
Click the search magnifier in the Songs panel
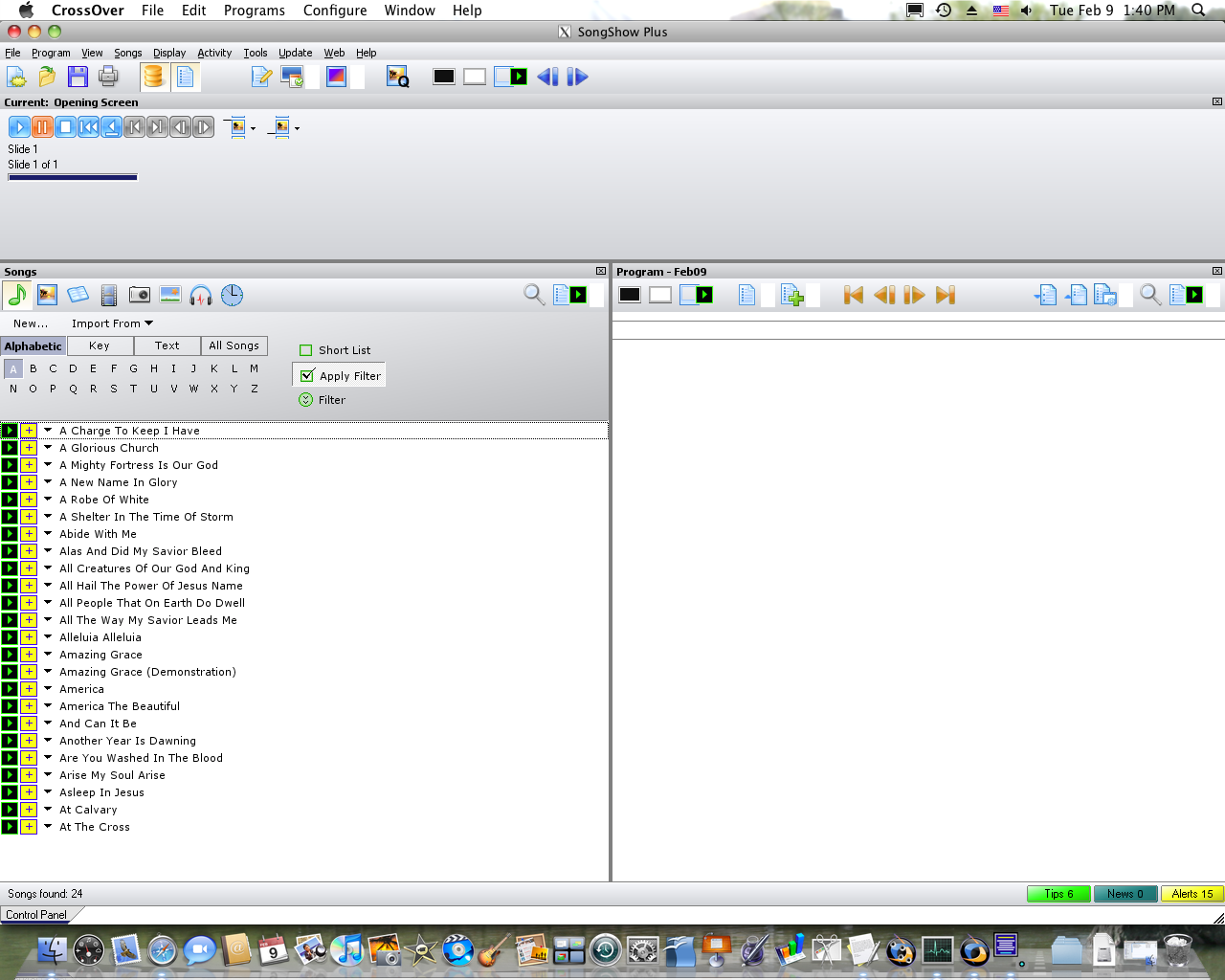(x=534, y=295)
